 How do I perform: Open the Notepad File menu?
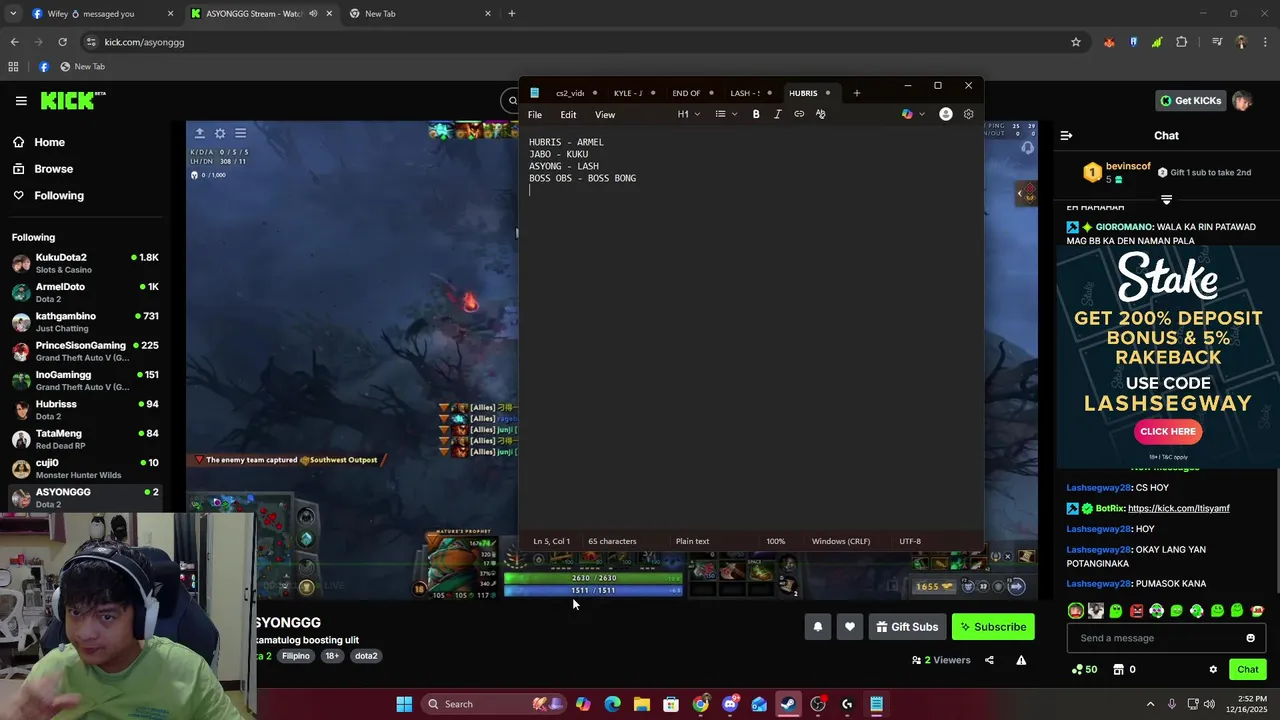click(x=535, y=115)
